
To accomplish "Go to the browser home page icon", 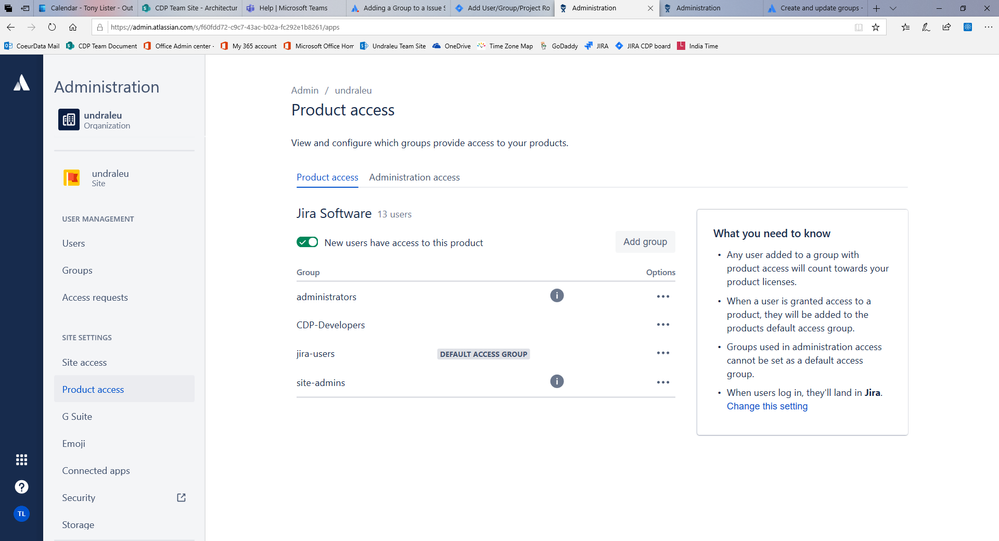I will point(73,27).
